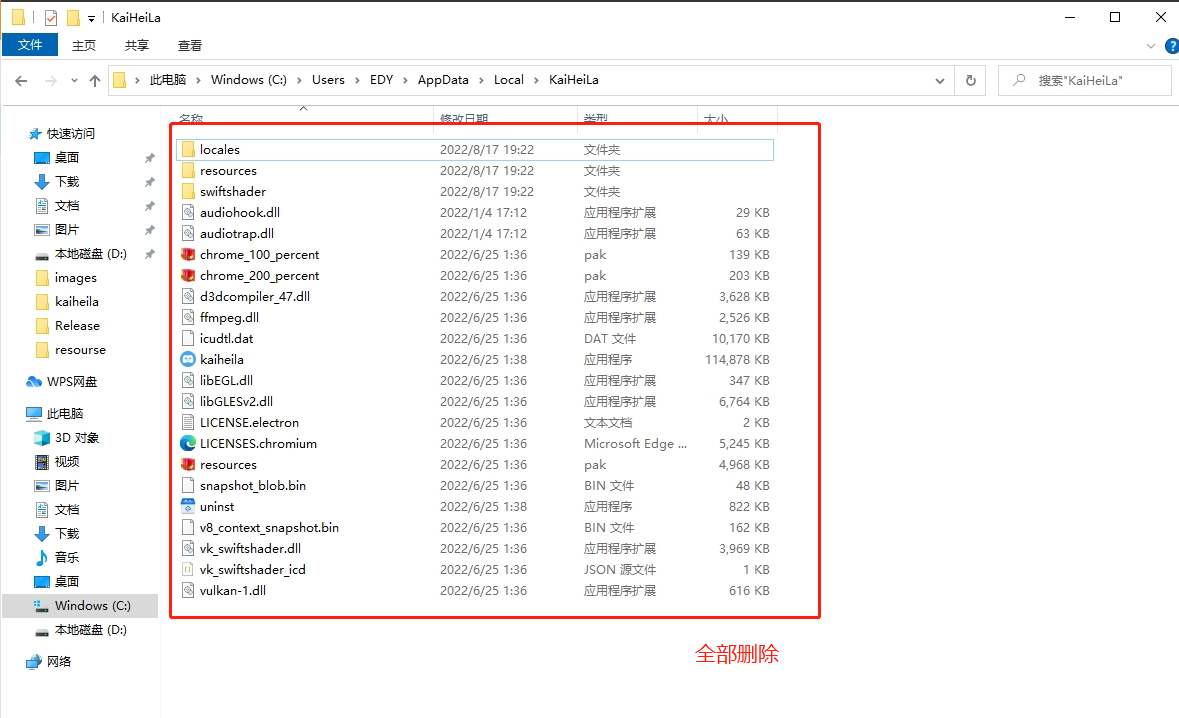Select the locales folder icon
1179x718 pixels.
188,150
